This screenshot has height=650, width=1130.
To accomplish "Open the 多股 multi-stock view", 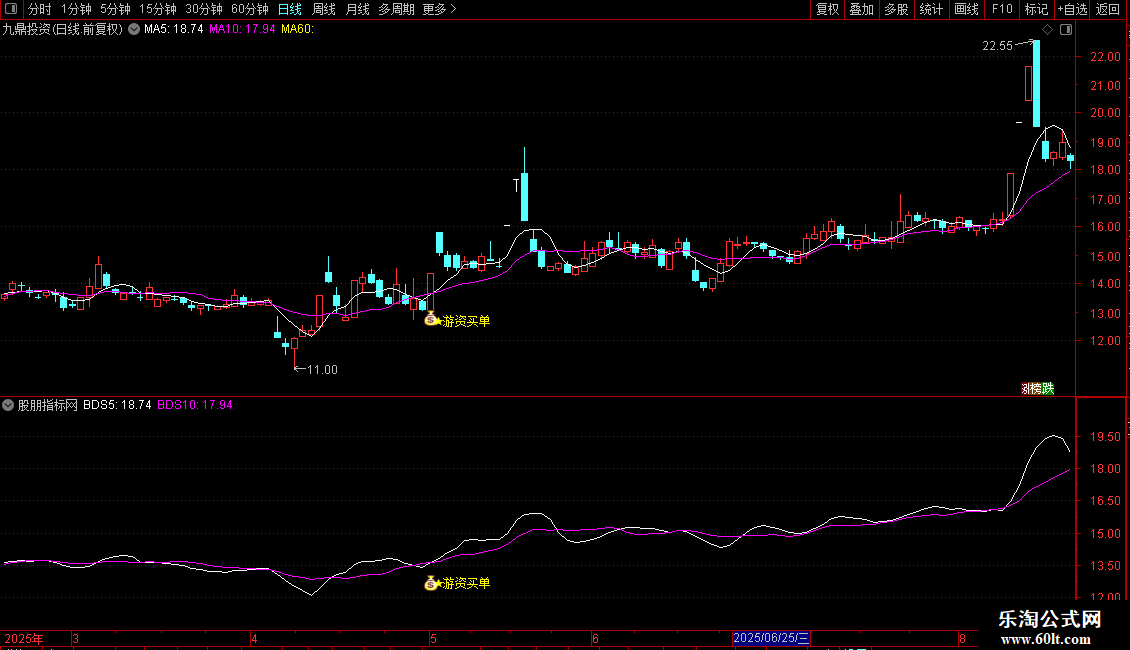I will (x=896, y=9).
